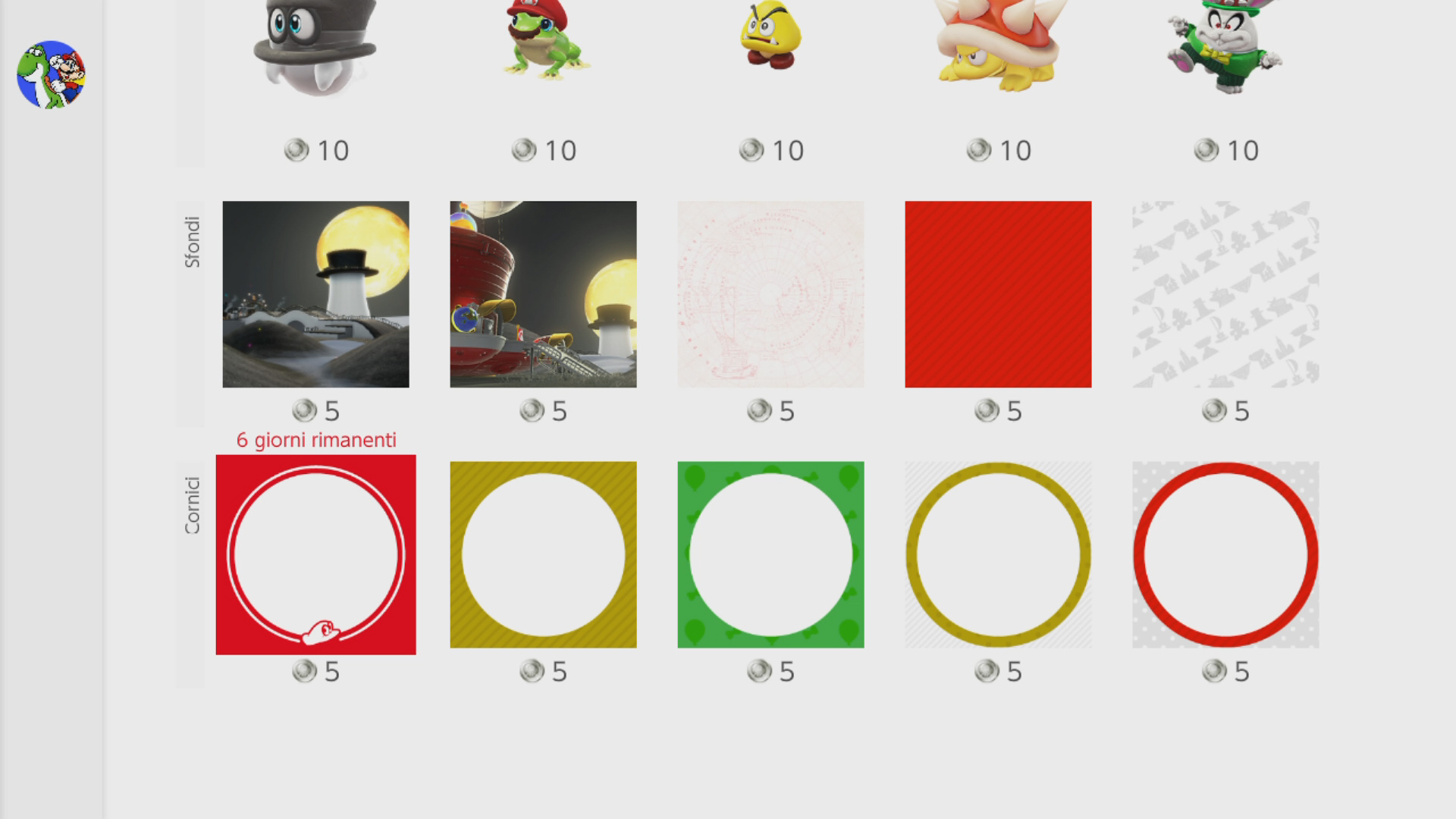1456x819 pixels.
Task: Select the red frame with Mario's cap
Action: 315,554
